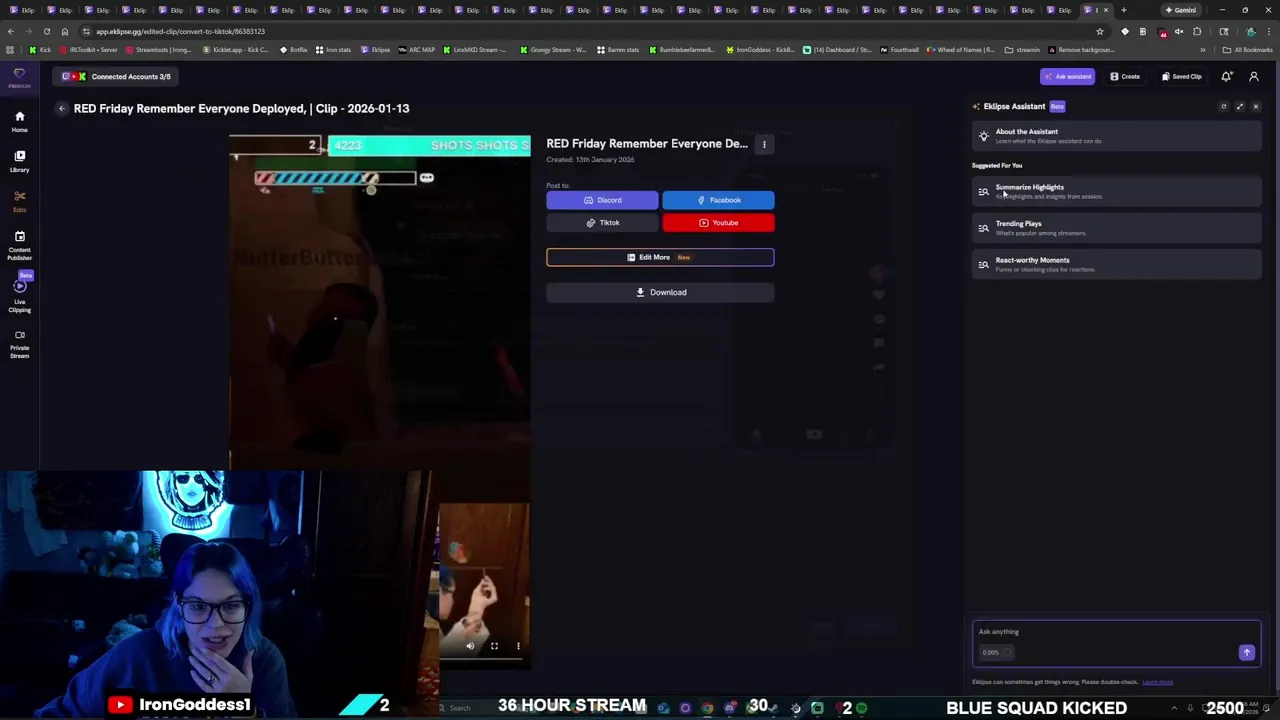Open the Gemini button in Chrome
This screenshot has height=720, width=1280.
[1181, 10]
